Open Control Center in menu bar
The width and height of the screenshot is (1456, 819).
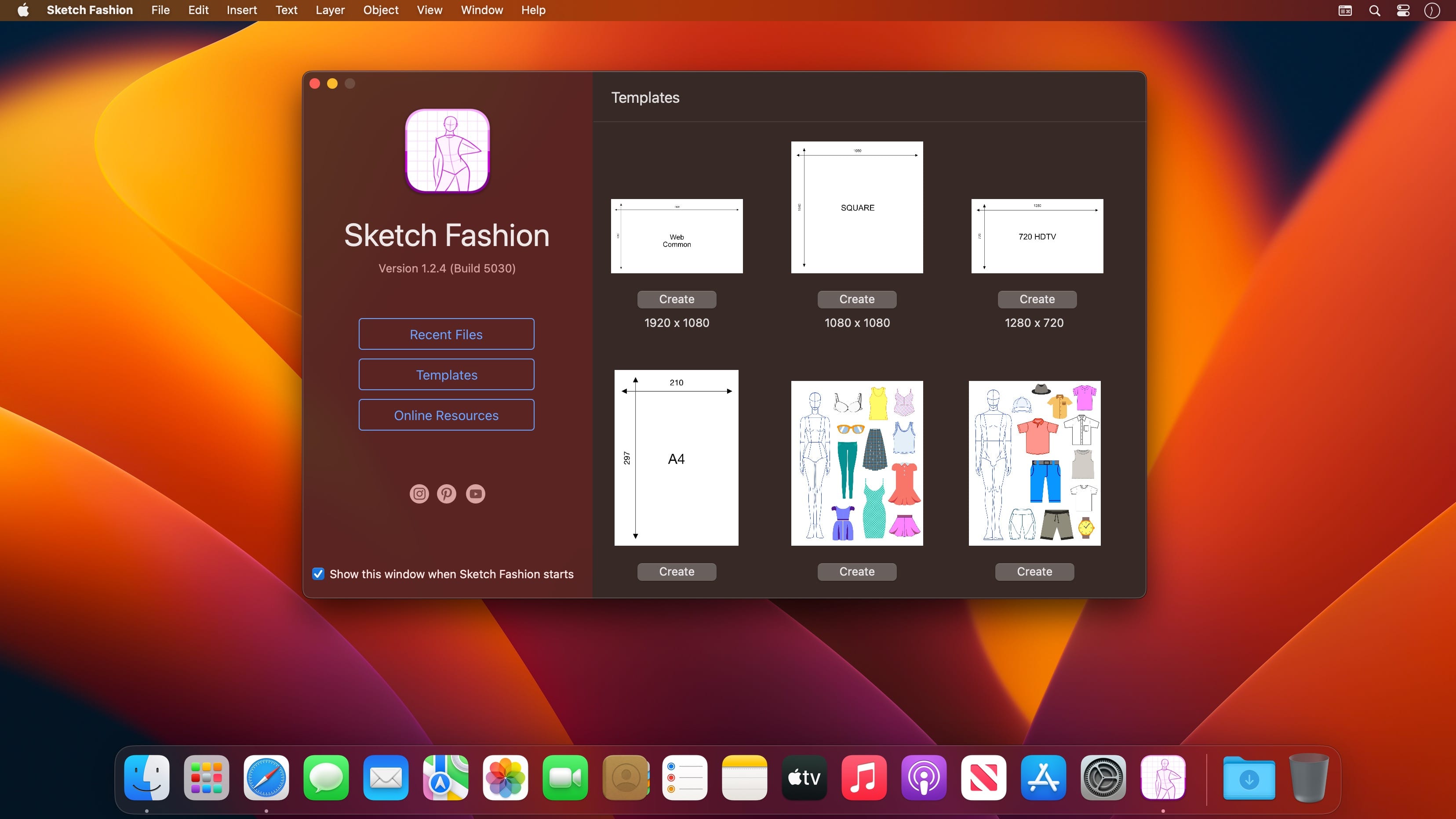point(1403,10)
